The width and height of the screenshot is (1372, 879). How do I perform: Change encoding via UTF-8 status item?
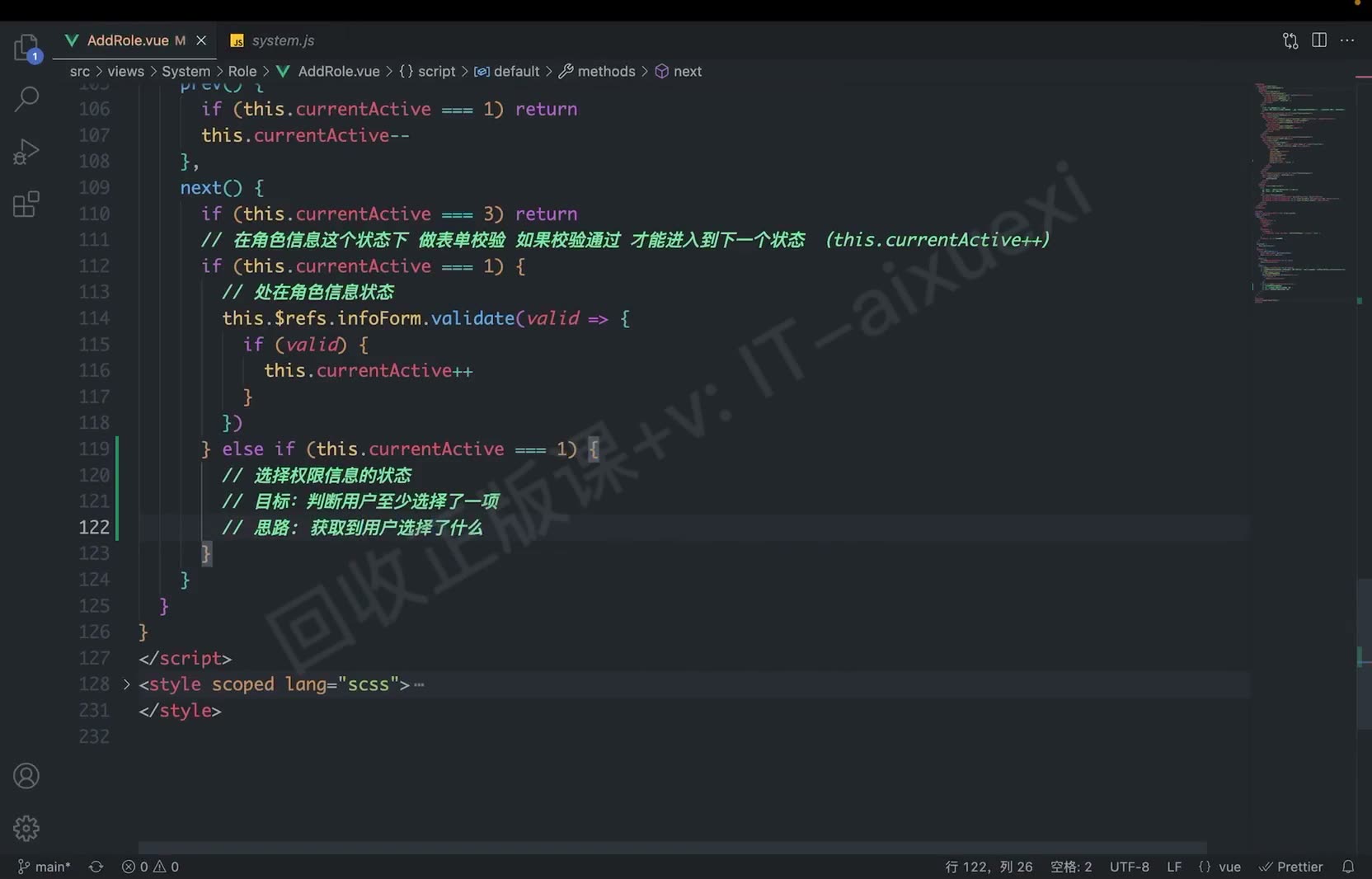pyautogui.click(x=1129, y=867)
